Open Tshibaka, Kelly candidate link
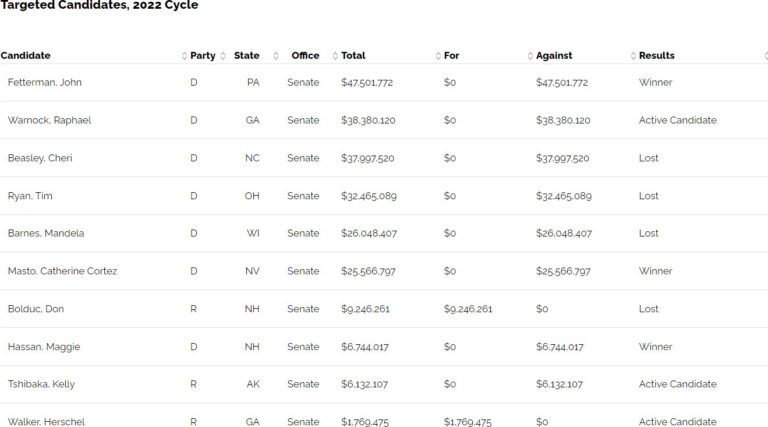Viewport: 768px width, 427px height. point(41,384)
